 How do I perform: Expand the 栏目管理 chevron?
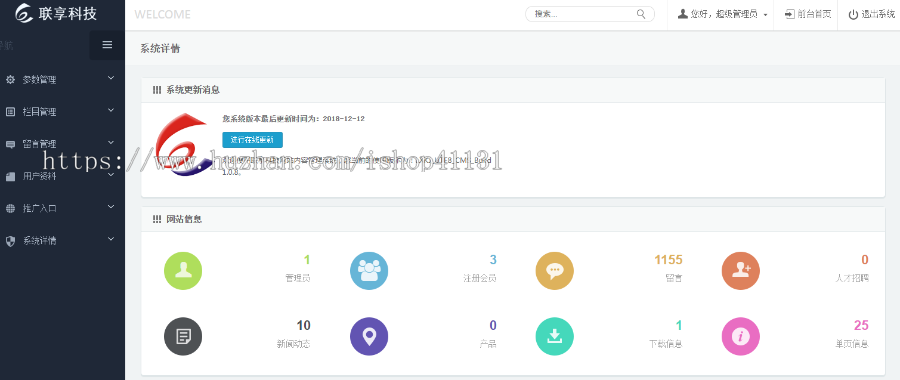click(111, 110)
